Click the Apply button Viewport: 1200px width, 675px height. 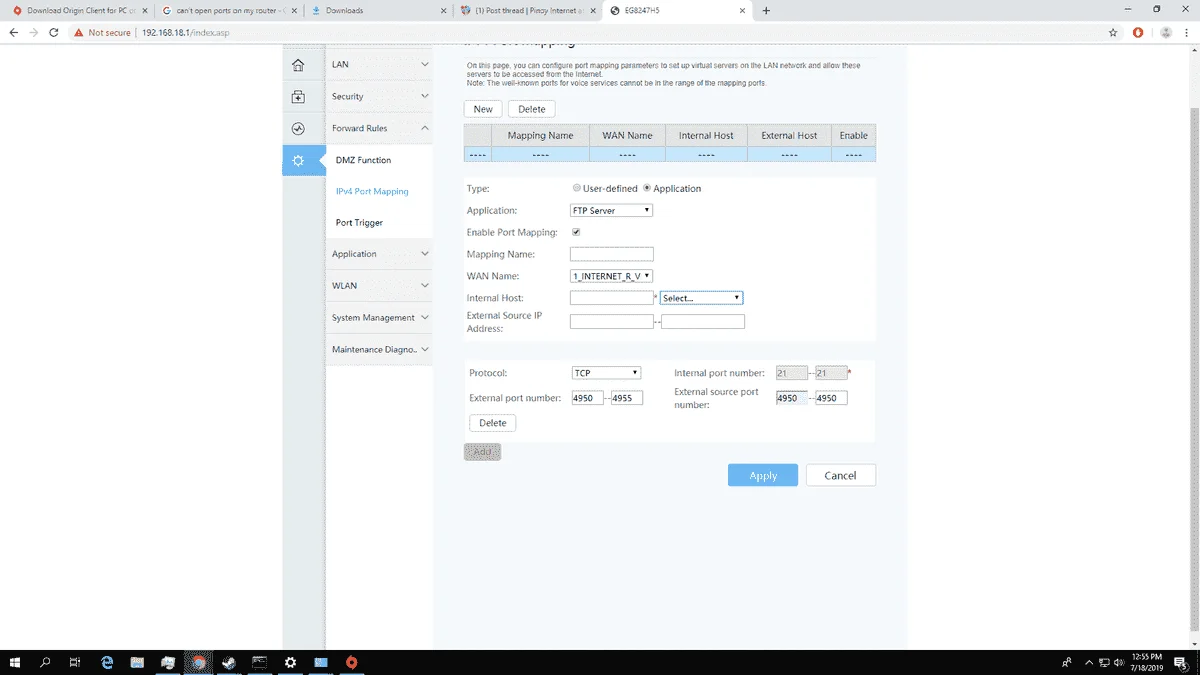click(x=763, y=476)
